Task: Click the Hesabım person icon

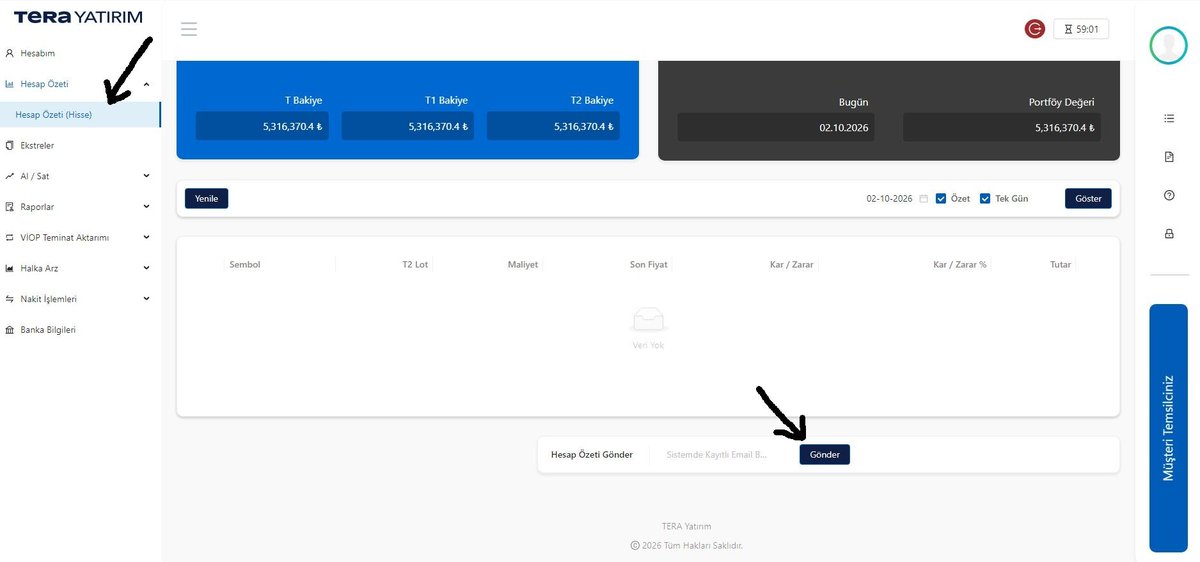Action: coord(10,53)
